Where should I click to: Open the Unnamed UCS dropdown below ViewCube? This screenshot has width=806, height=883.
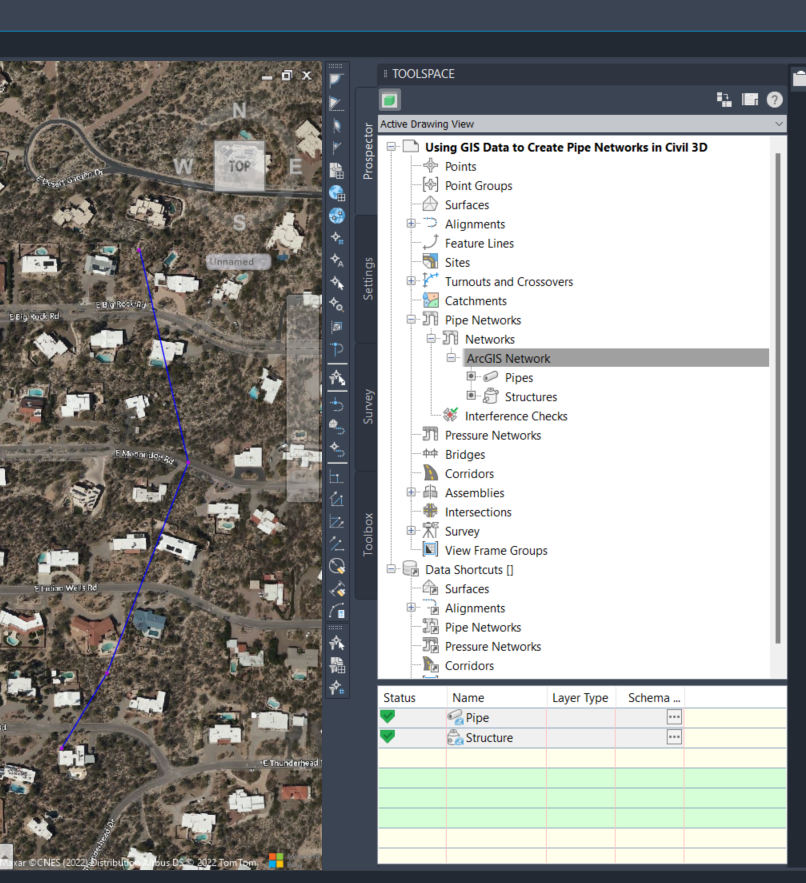coord(238,262)
